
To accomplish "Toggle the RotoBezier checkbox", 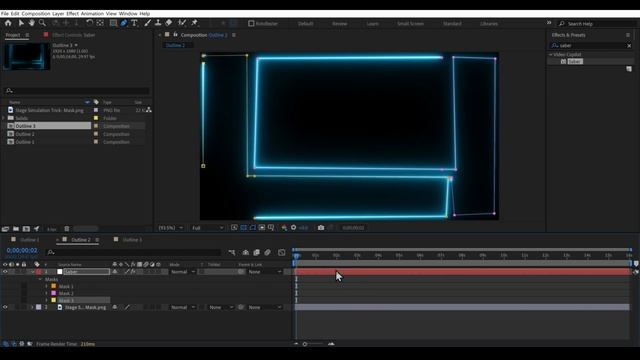I will click(x=251, y=24).
